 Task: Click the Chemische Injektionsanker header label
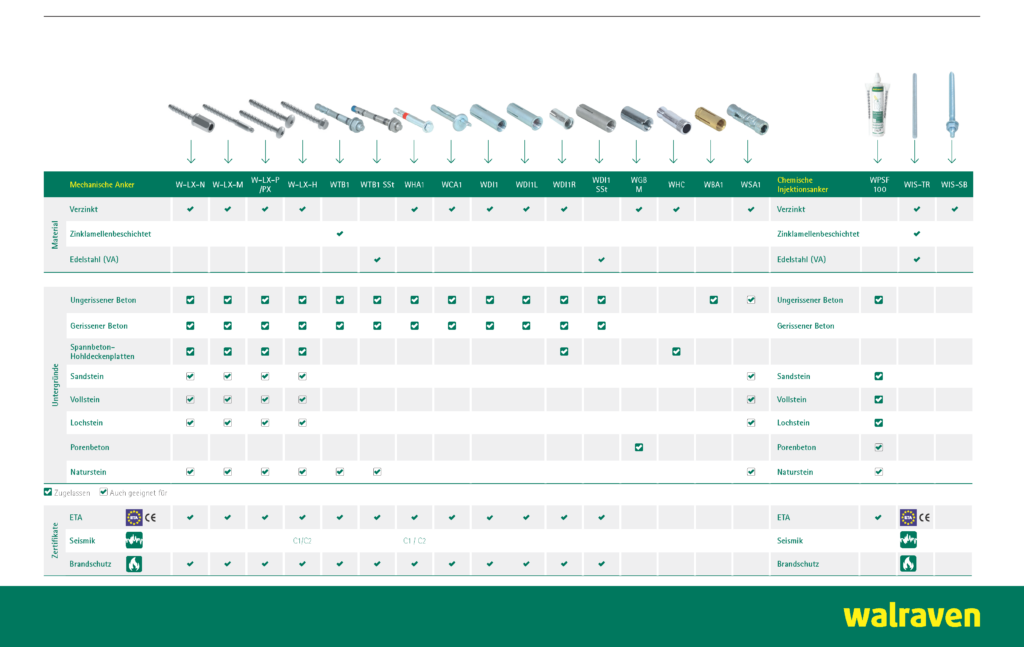click(x=803, y=185)
